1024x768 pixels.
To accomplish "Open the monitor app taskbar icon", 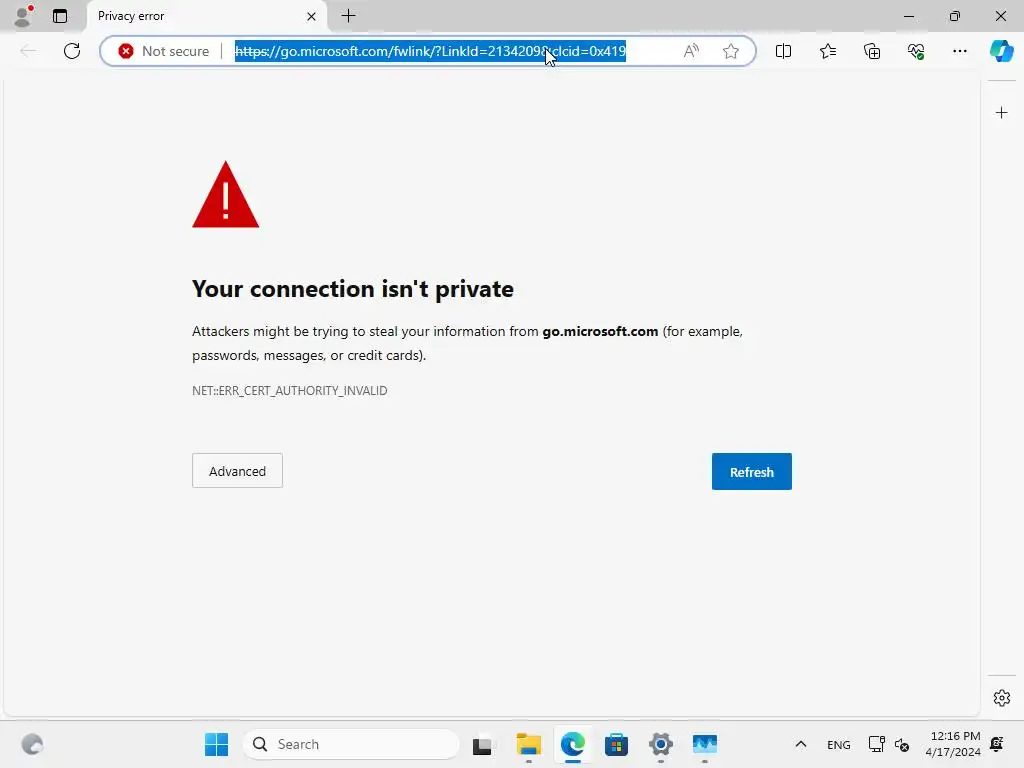I will [x=705, y=744].
